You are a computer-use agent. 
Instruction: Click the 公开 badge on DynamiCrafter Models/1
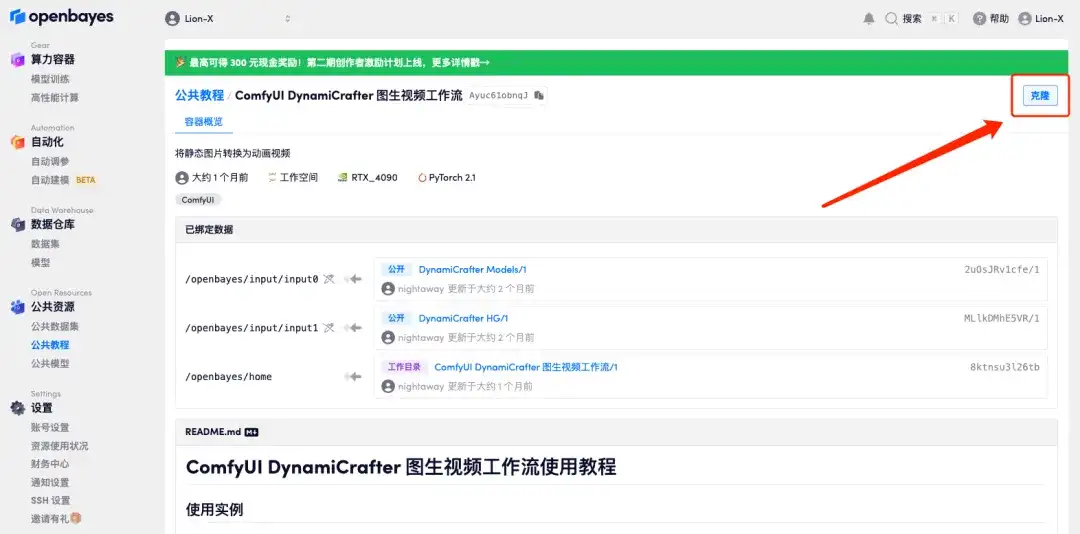pyautogui.click(x=397, y=269)
